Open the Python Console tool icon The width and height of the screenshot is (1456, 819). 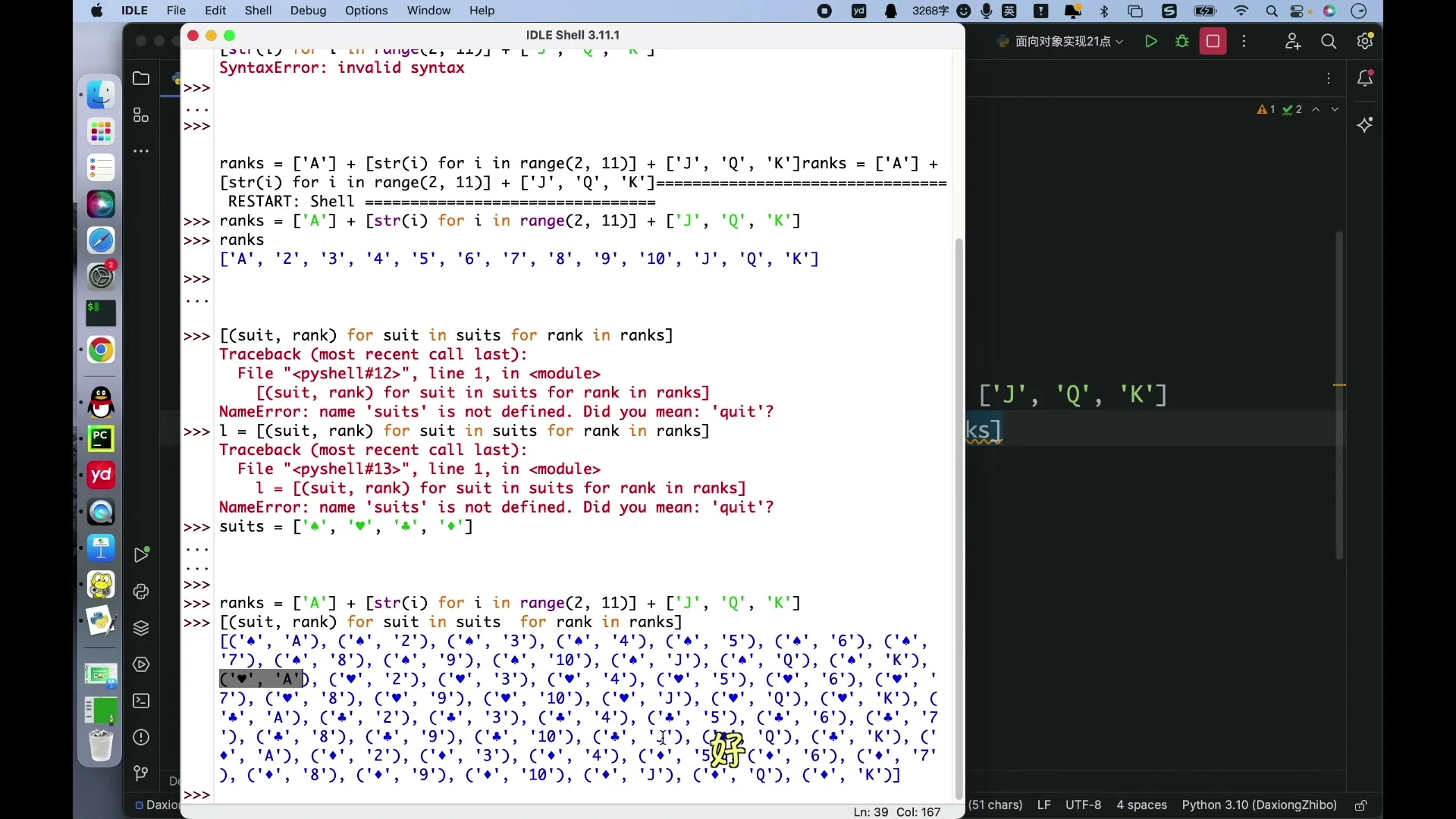141,591
